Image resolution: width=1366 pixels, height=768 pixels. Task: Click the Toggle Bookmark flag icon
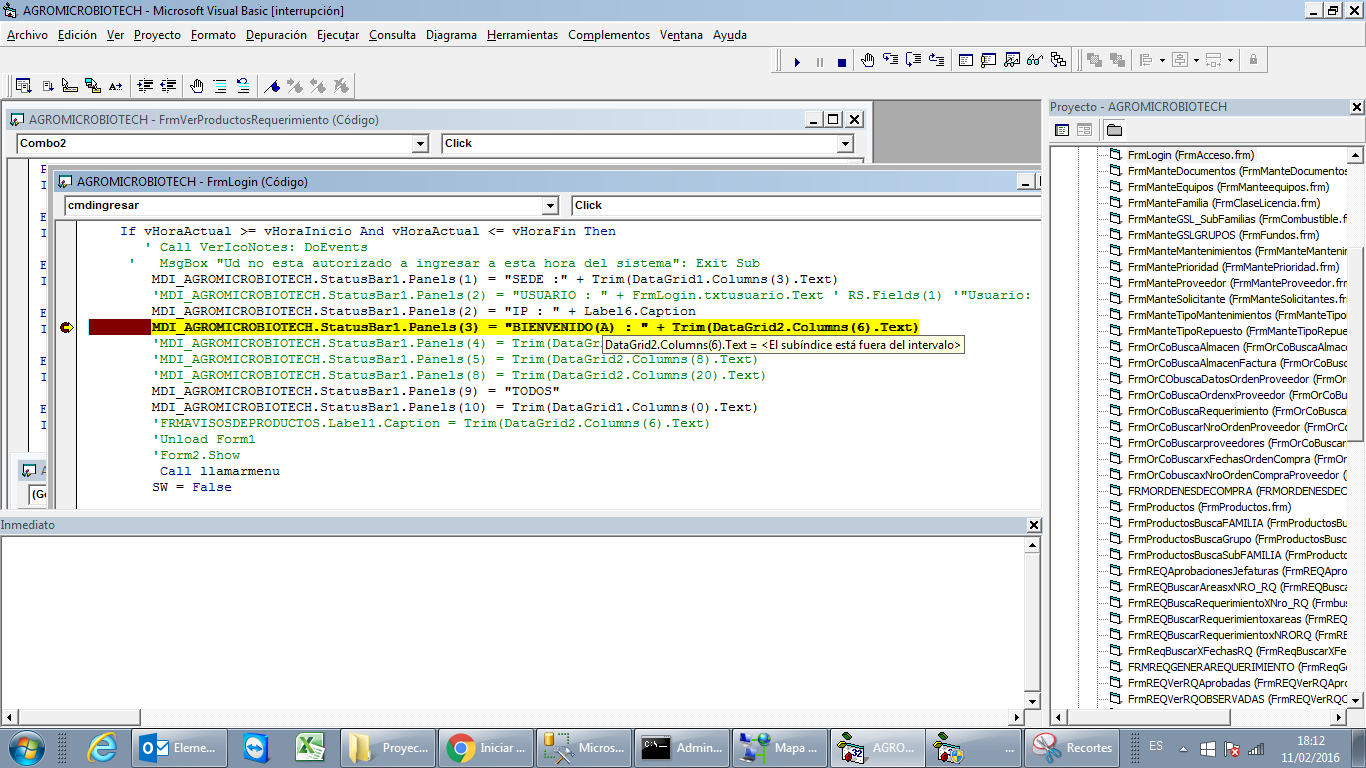(x=272, y=86)
